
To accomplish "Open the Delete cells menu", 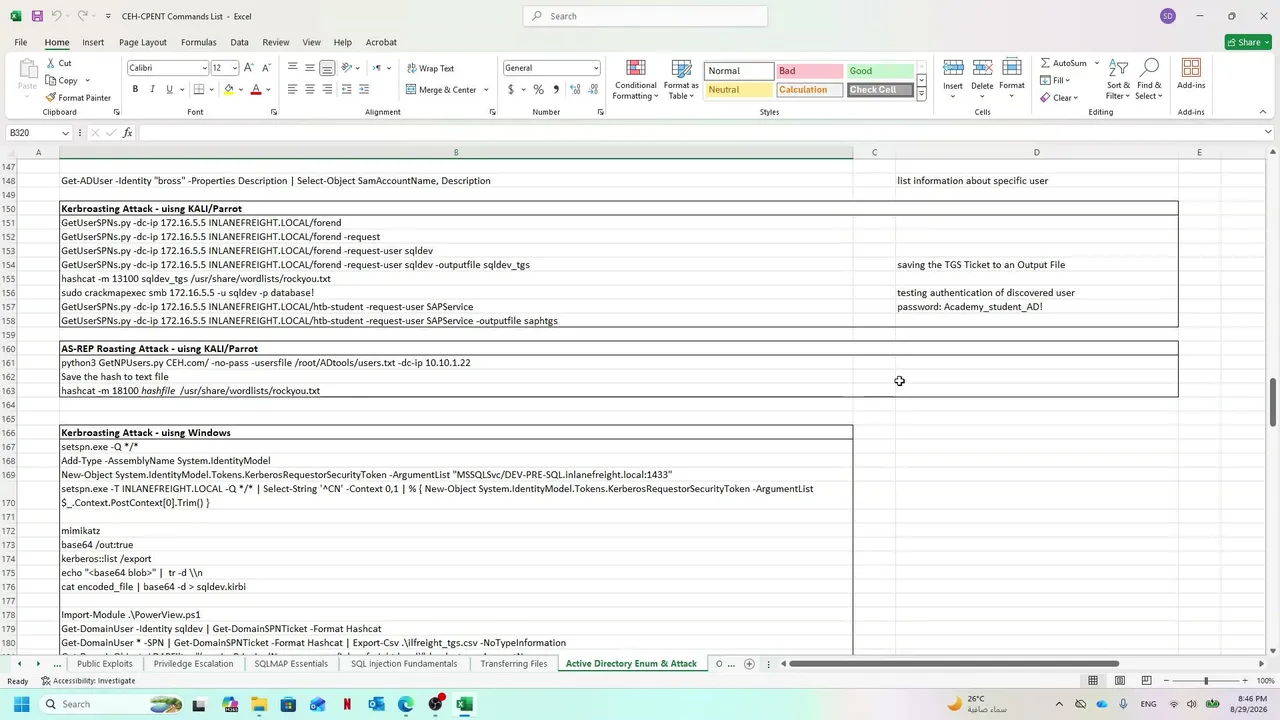I will [982, 78].
